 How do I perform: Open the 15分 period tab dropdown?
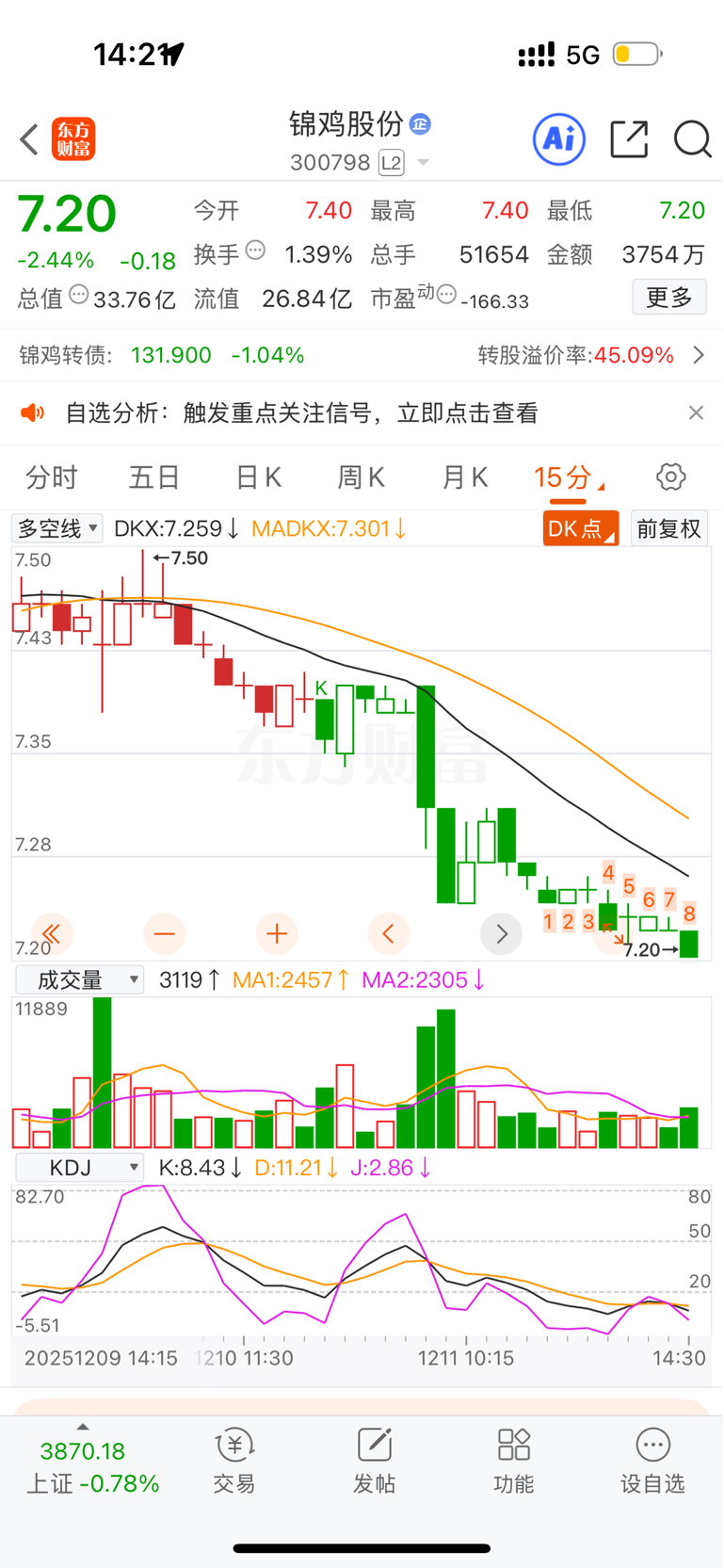click(570, 477)
